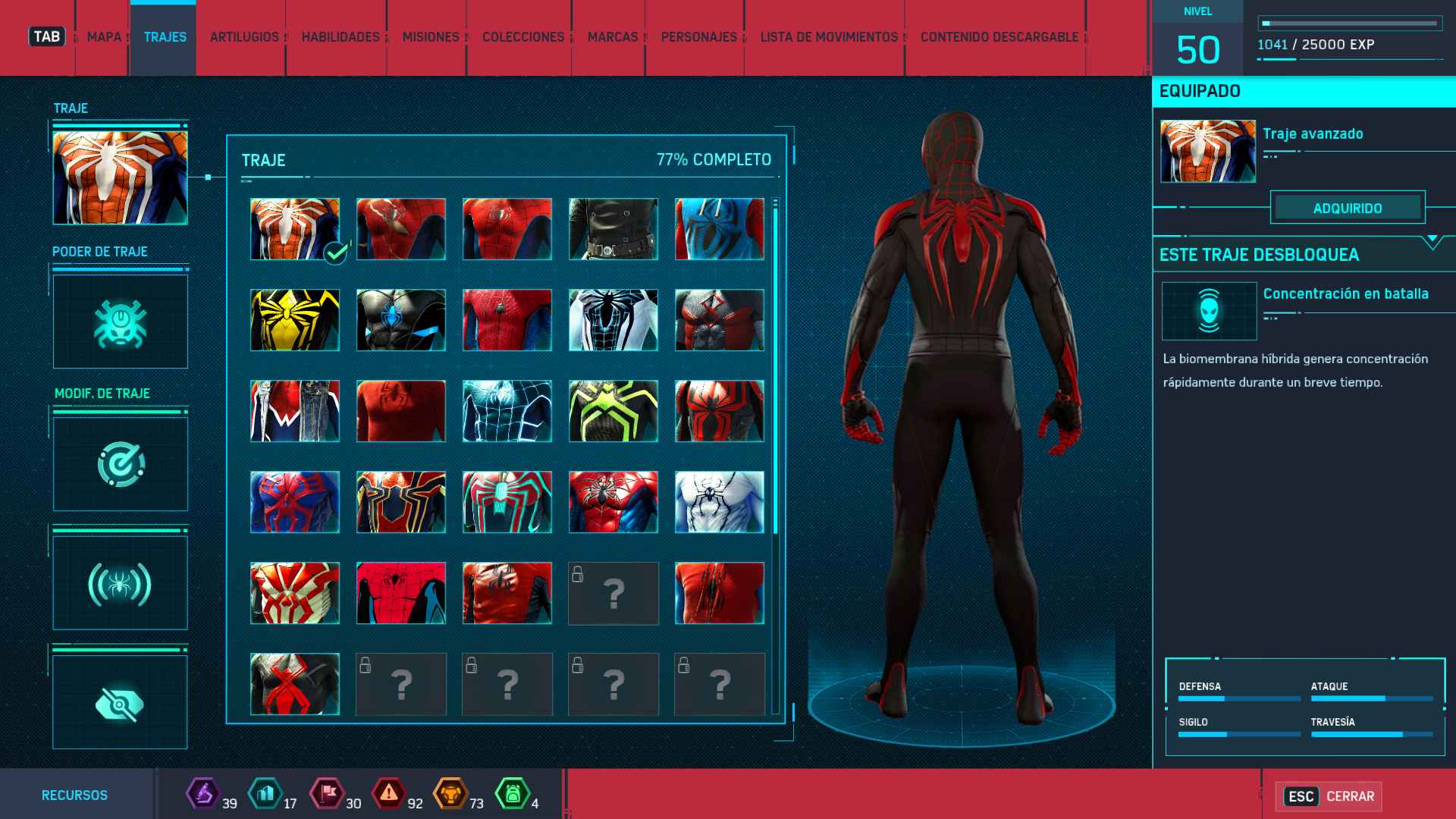
Task: Select the spider-sense waves suit mod slot
Action: coord(120,584)
